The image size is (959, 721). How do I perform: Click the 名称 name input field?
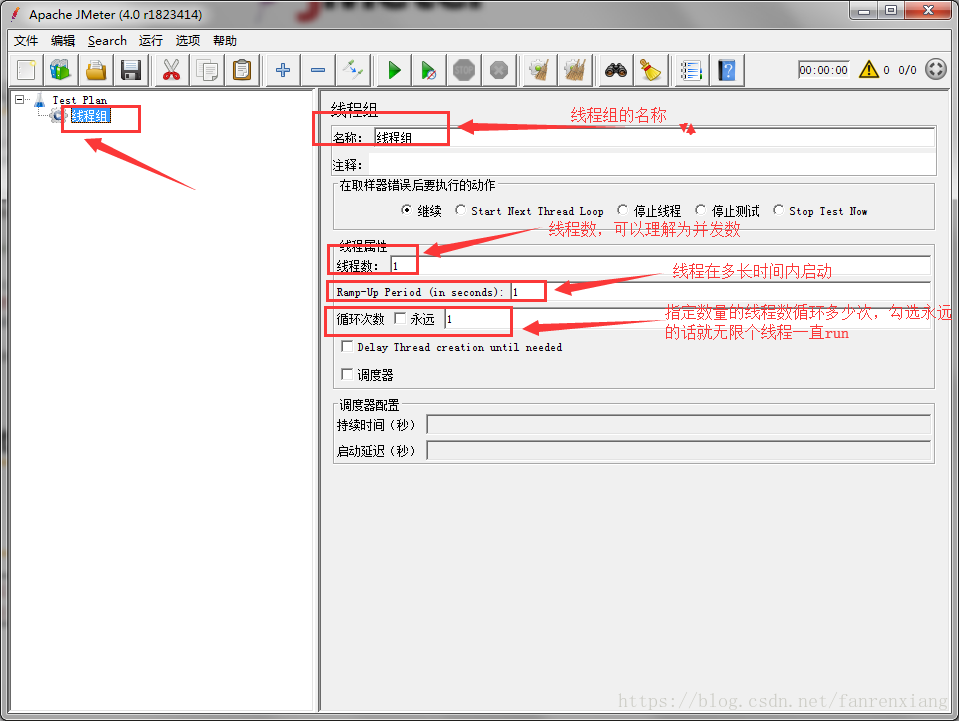(654, 137)
